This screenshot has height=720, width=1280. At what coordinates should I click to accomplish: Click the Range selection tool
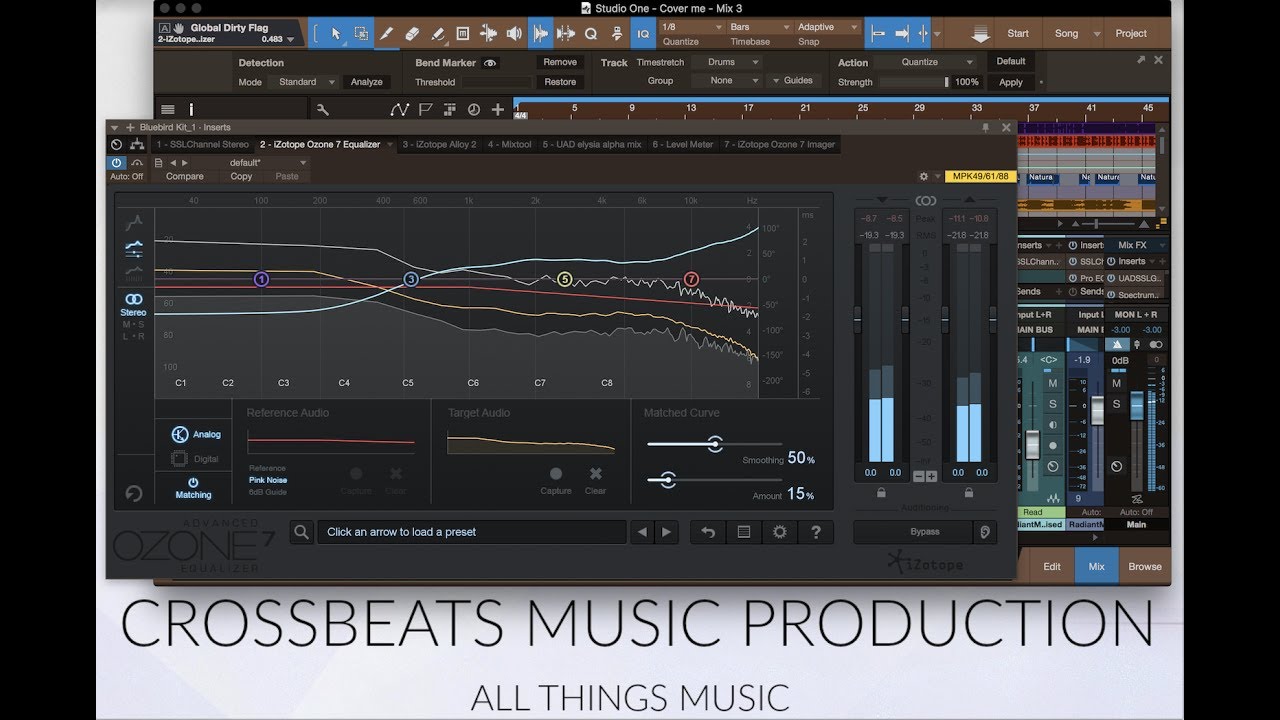pyautogui.click(x=361, y=34)
